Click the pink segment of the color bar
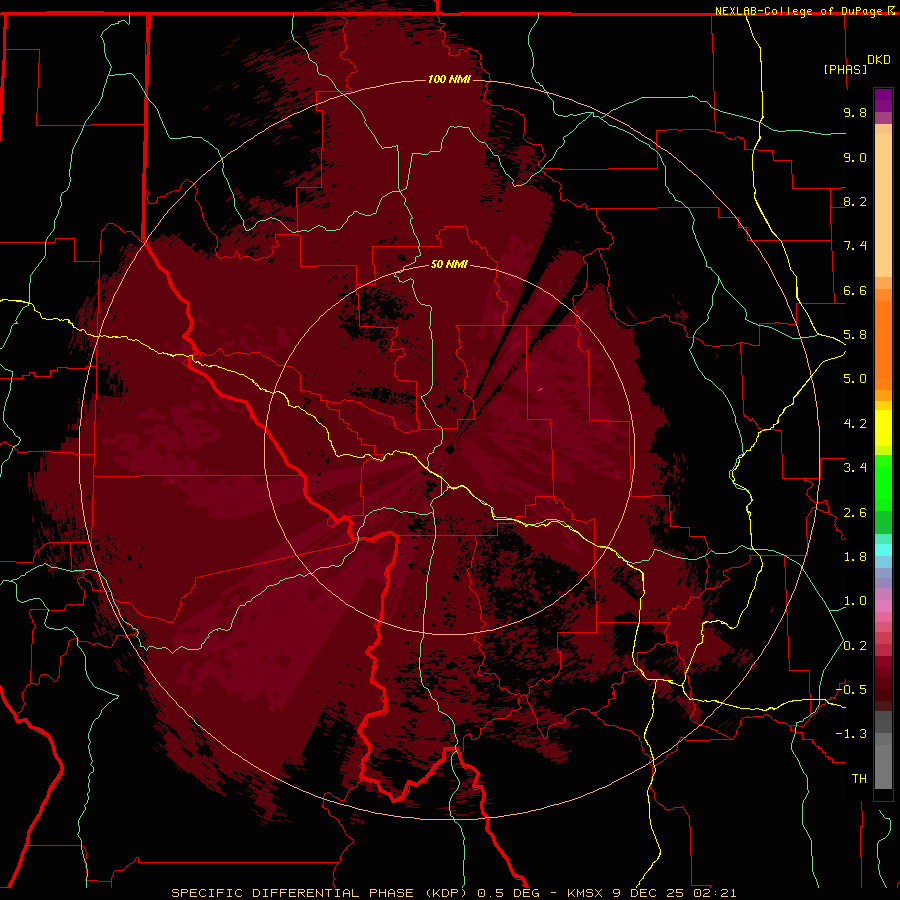 [x=883, y=606]
